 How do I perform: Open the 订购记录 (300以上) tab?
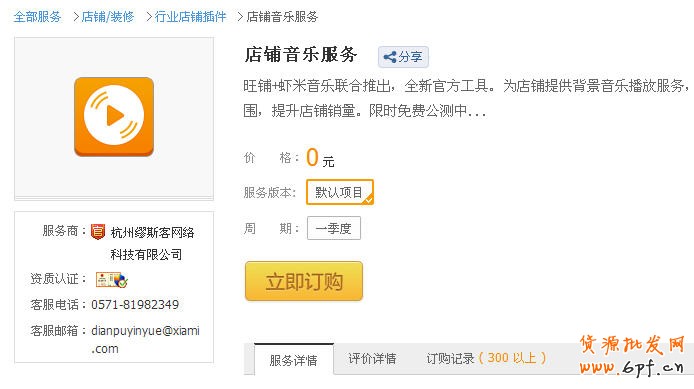coord(486,358)
